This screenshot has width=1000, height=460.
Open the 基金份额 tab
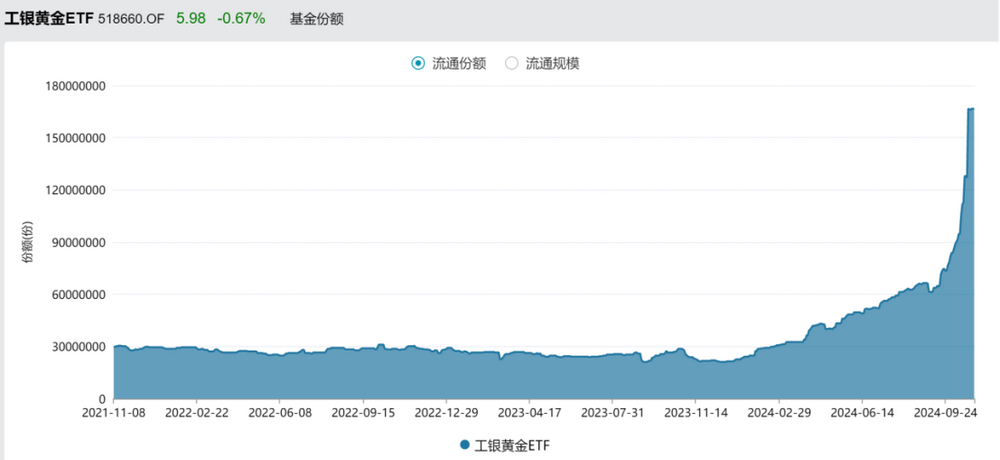316,19
